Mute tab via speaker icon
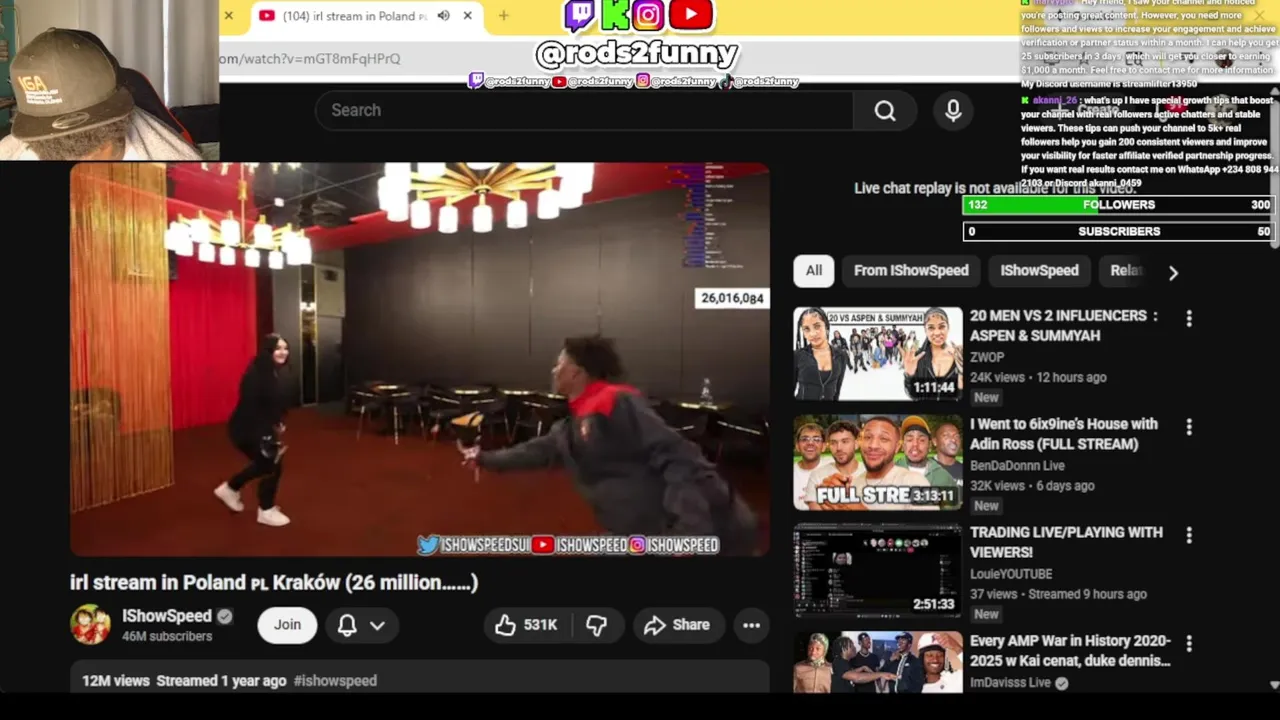Viewport: 1280px width, 720px height. coord(443,16)
